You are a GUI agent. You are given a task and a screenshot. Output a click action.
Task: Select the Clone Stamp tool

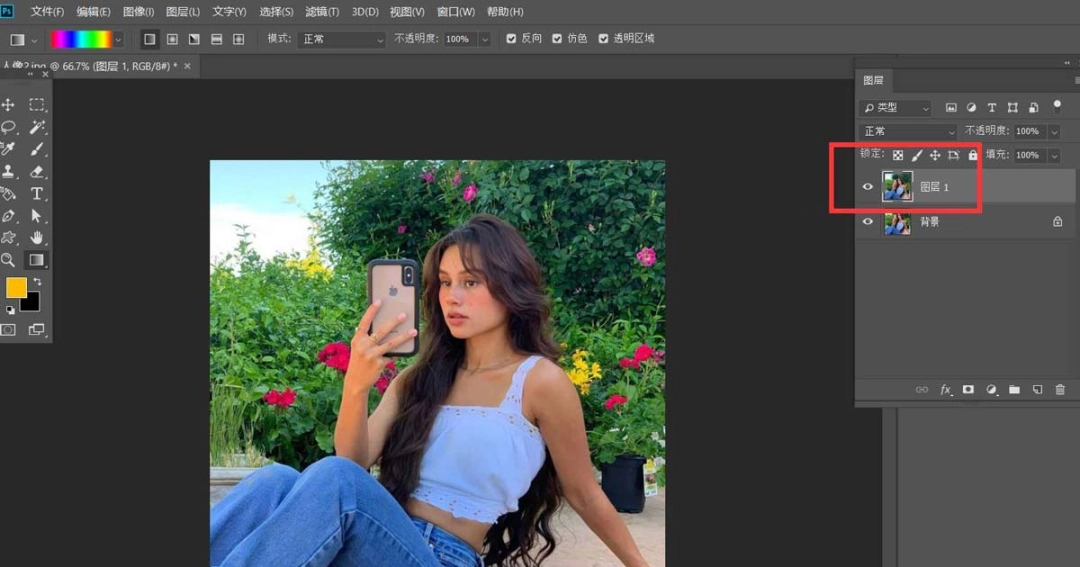[8, 172]
